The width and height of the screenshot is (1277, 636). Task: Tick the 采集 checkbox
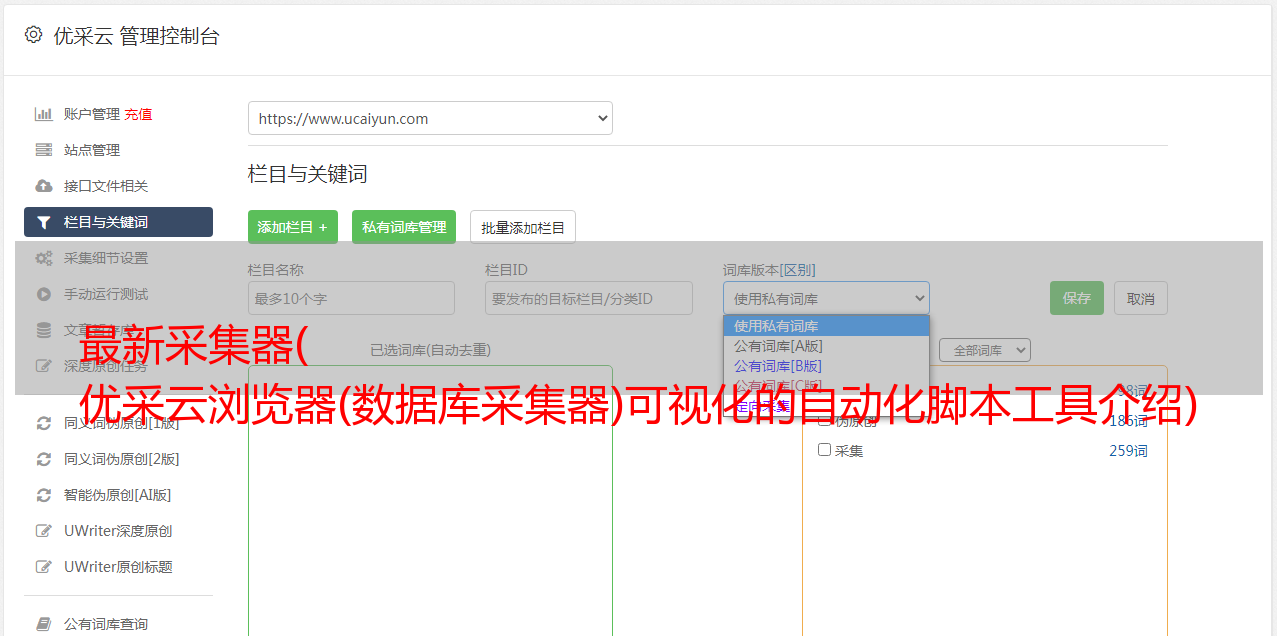825,450
